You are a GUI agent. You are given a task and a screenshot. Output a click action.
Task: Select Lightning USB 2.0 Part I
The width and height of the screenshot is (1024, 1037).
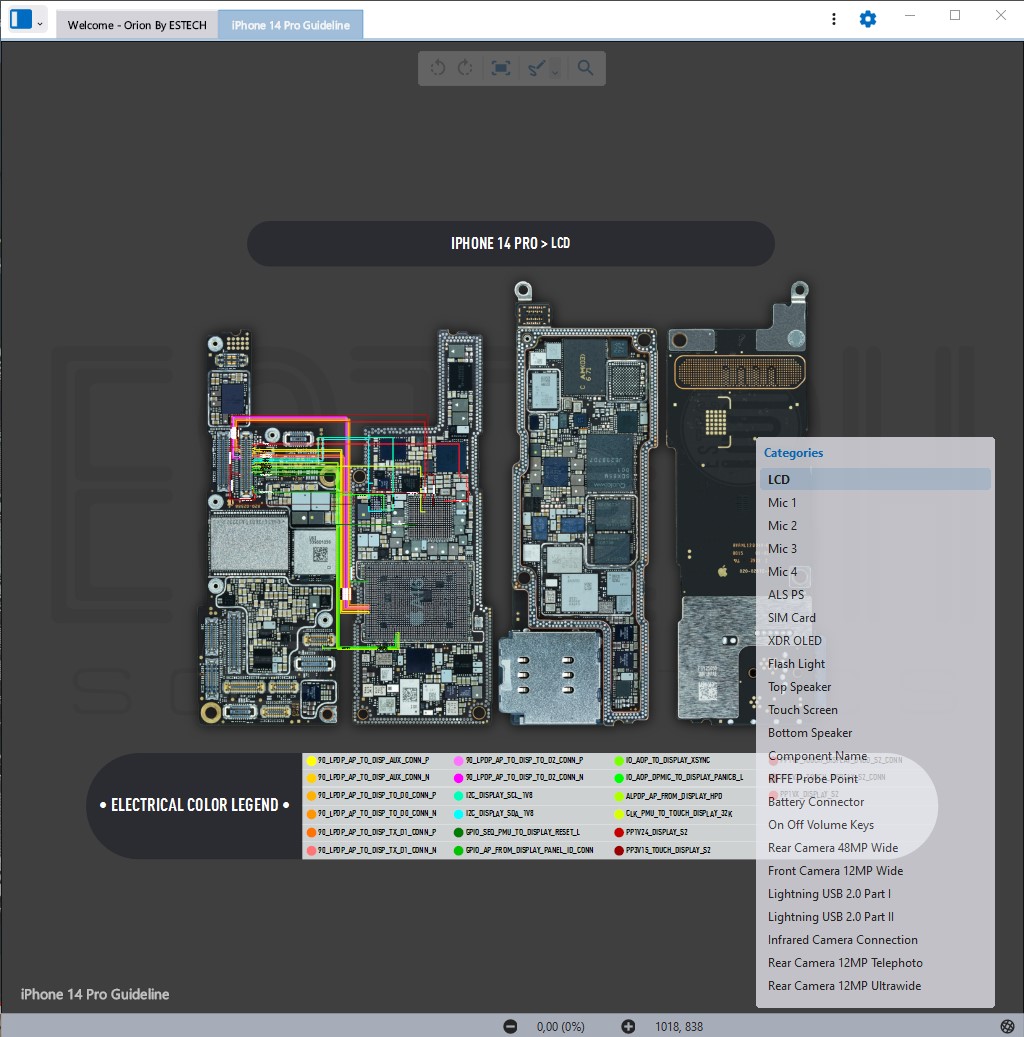875,894
